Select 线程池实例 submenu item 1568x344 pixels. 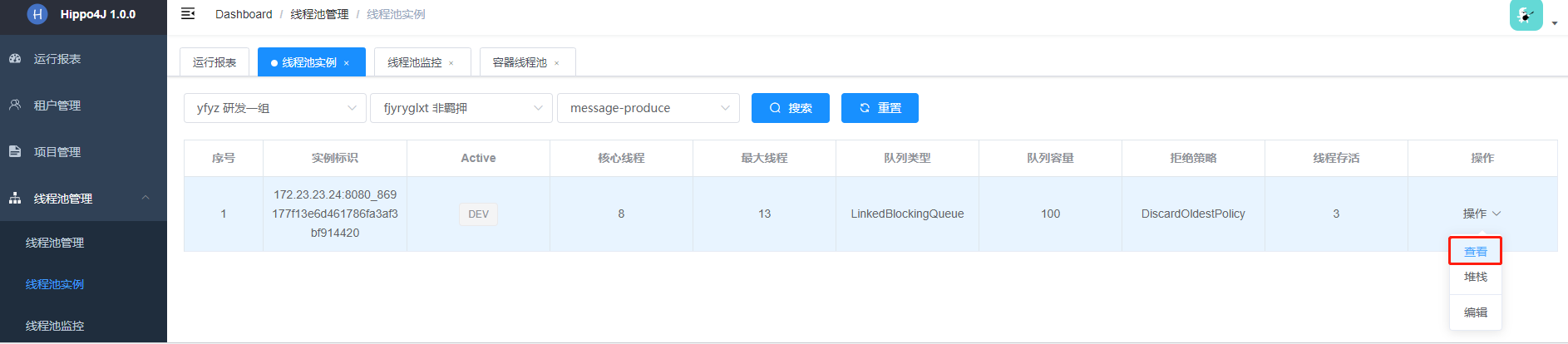[x=83, y=284]
